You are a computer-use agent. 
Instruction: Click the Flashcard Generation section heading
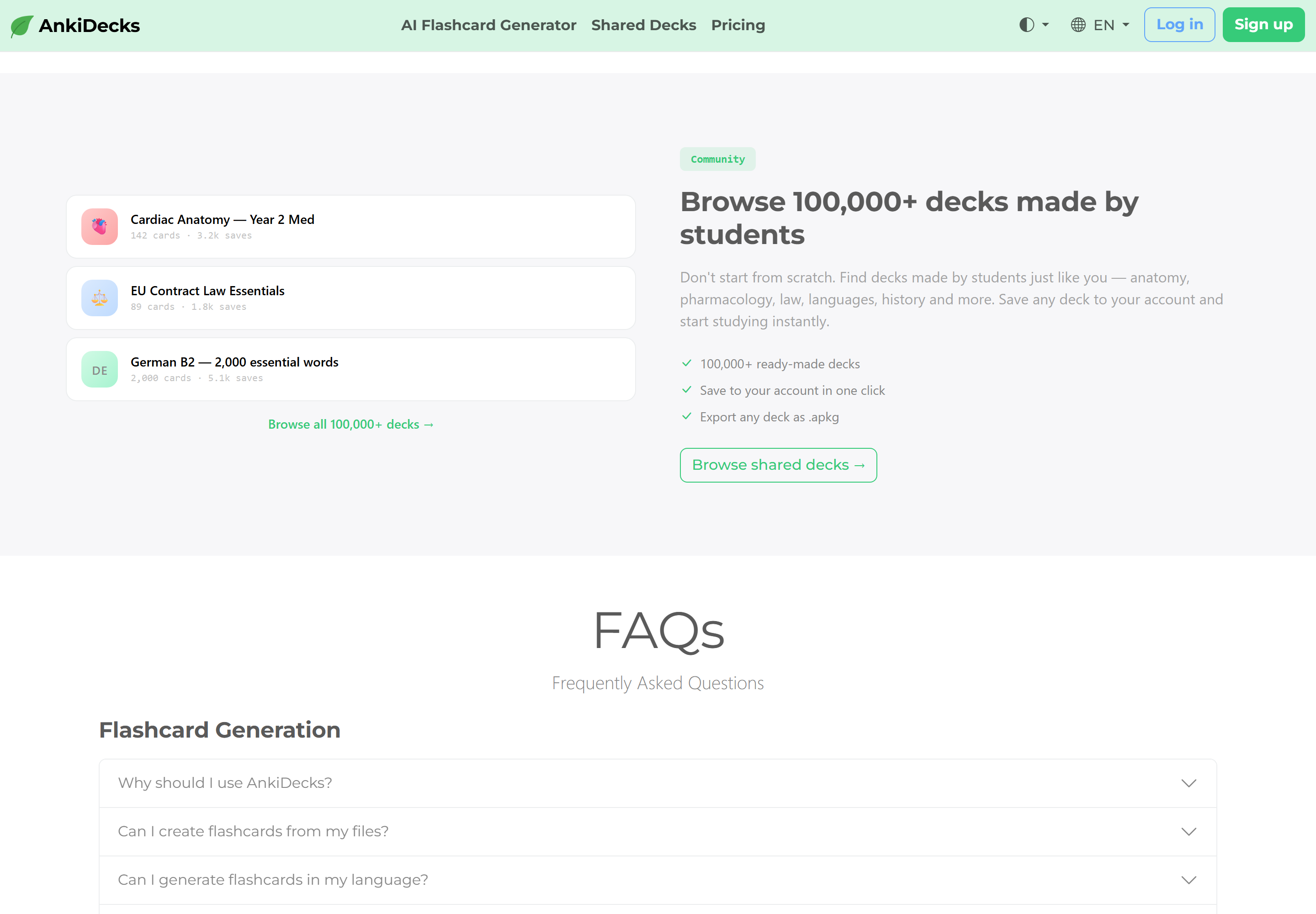tap(220, 730)
